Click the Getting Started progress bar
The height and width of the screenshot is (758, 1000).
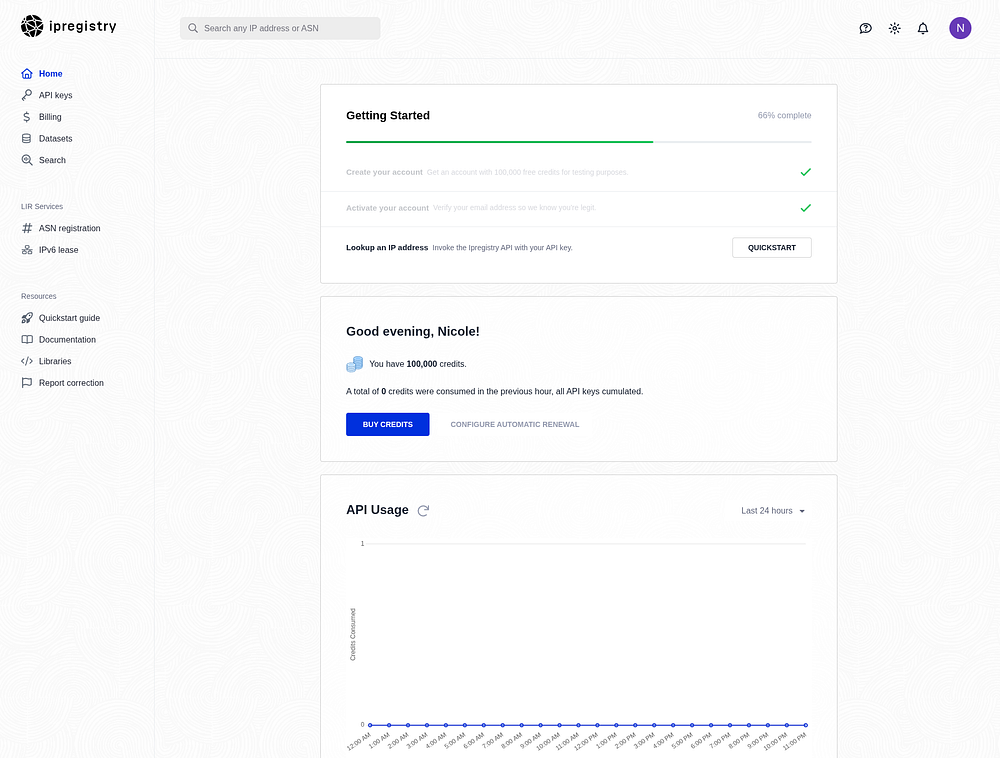coord(578,142)
